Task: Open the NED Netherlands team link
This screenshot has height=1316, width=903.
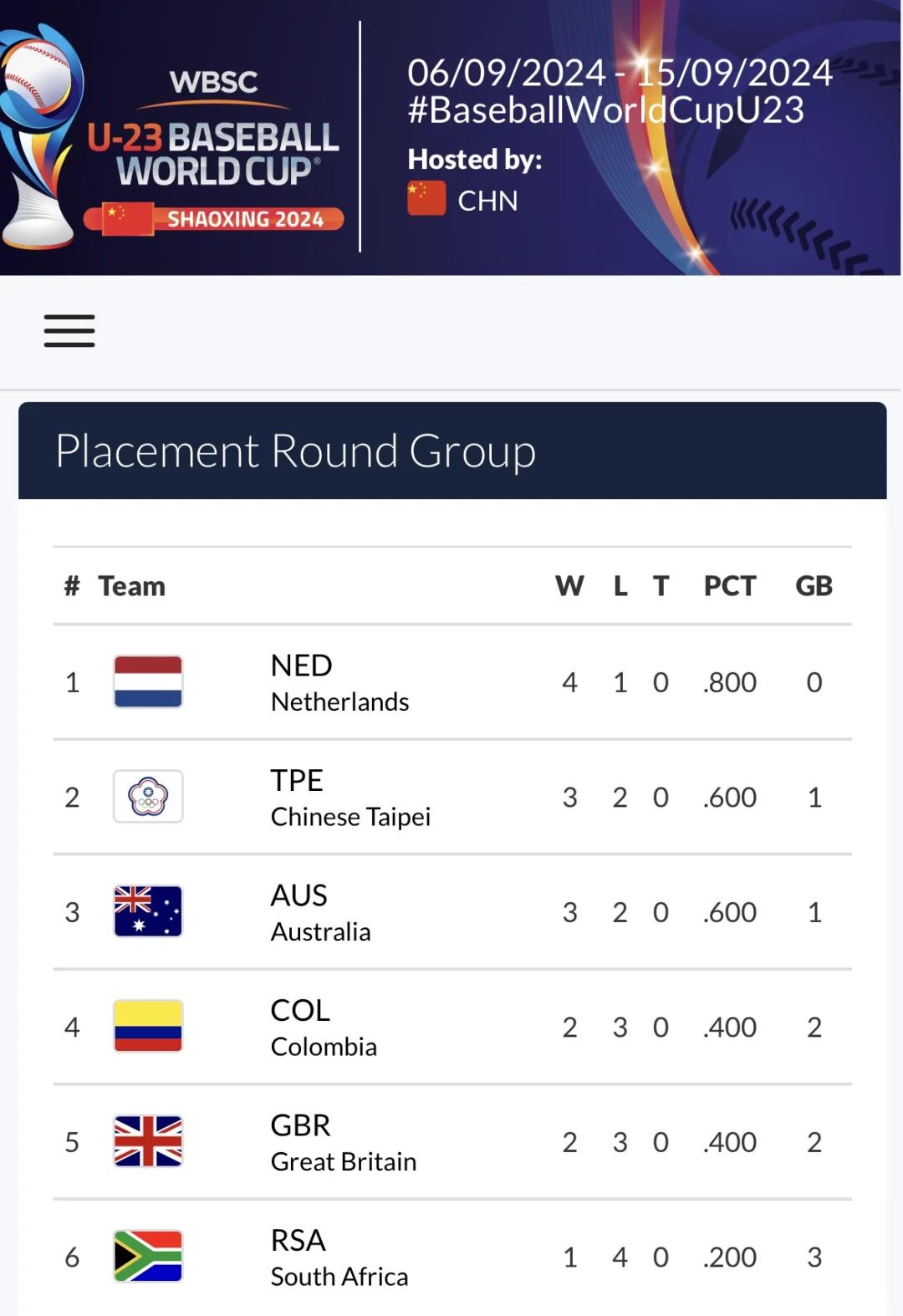Action: coord(339,683)
